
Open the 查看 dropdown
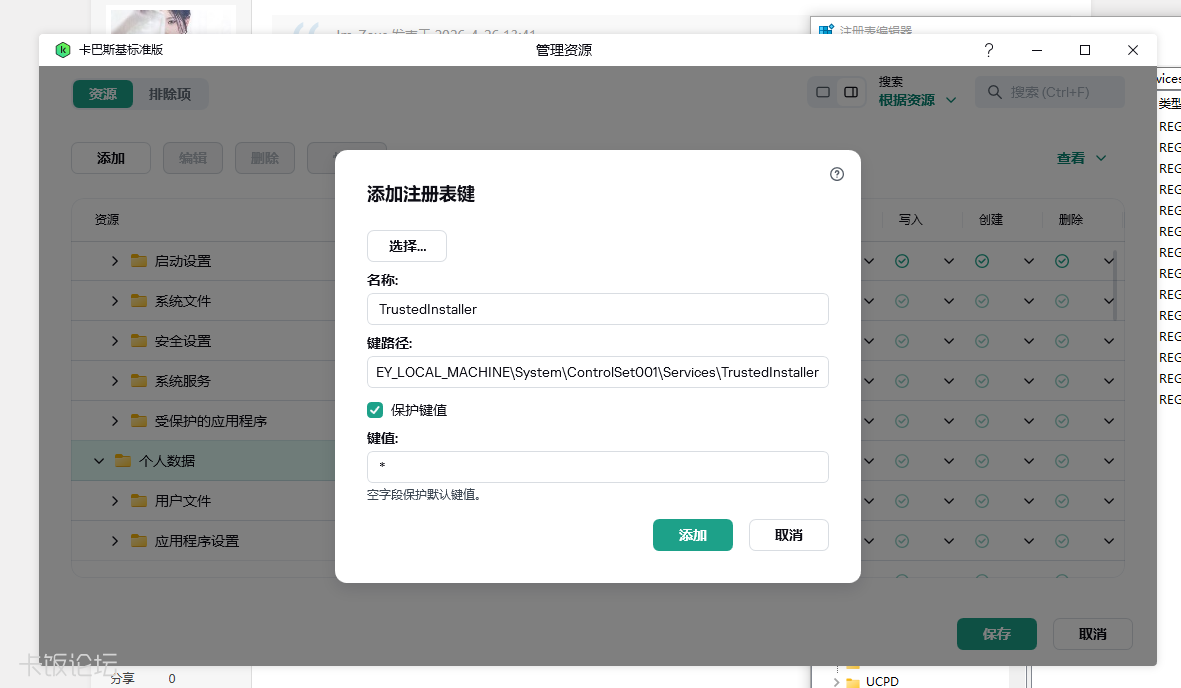click(1081, 158)
